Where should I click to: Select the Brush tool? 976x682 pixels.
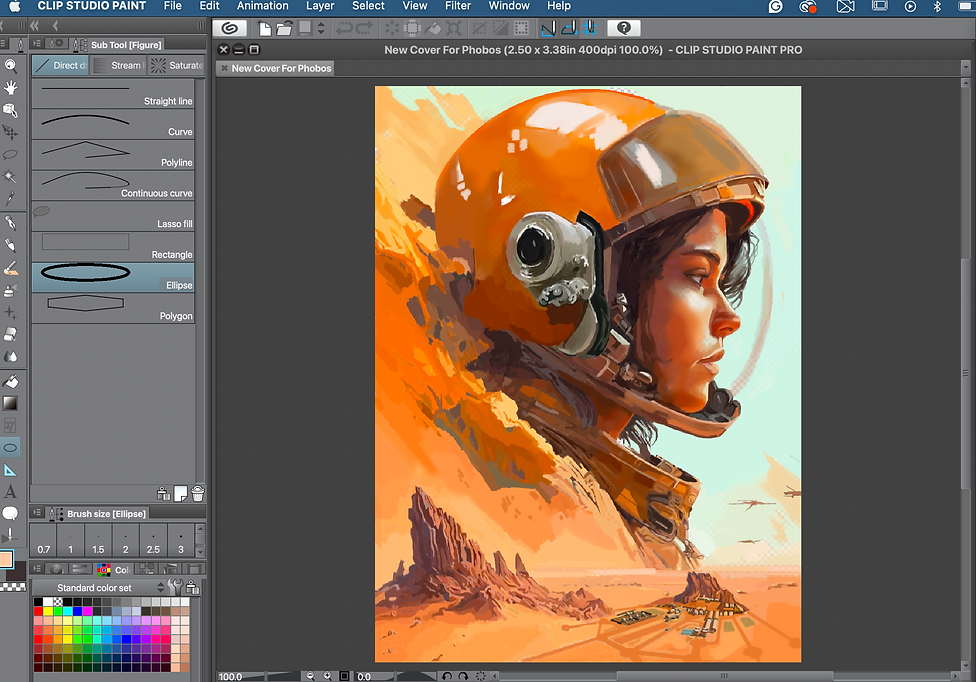pyautogui.click(x=10, y=268)
